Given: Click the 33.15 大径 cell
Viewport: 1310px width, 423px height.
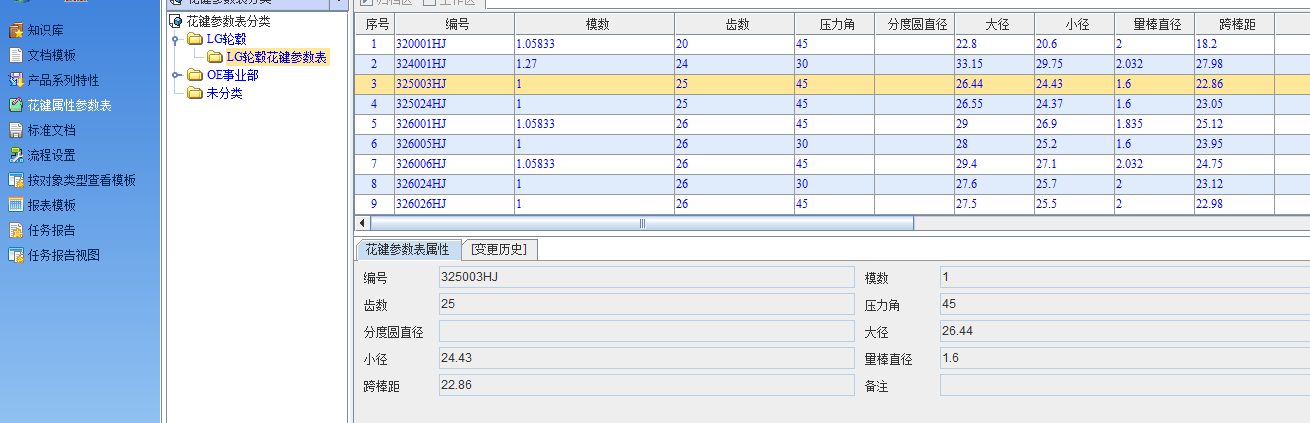Looking at the screenshot, I should [994, 64].
